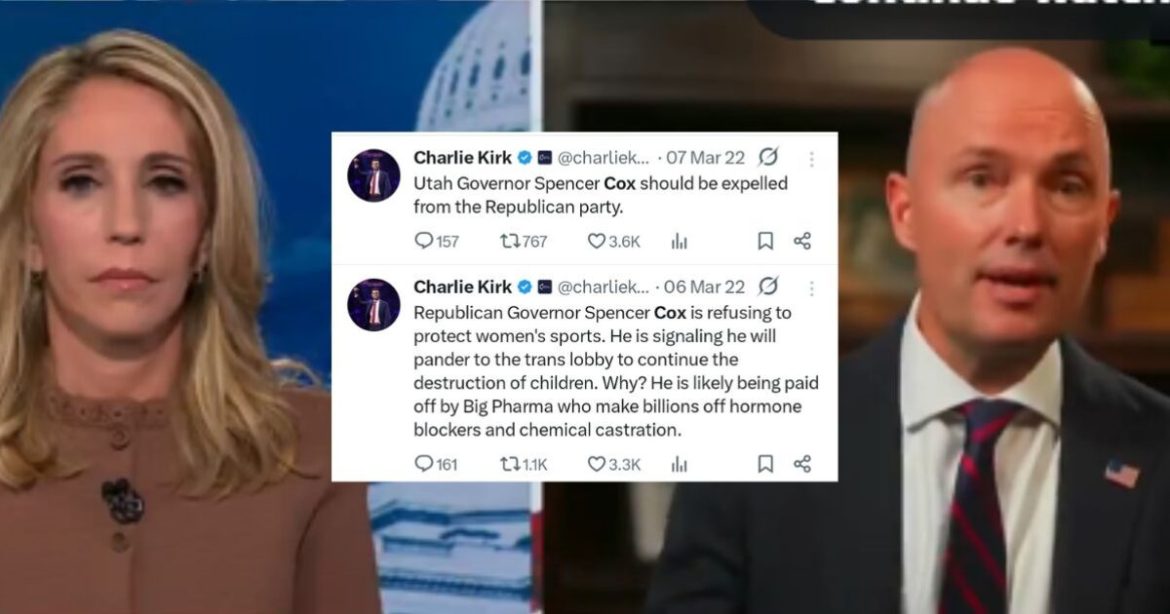Open more options on 06 Mar tweet
Image resolution: width=1170 pixels, height=614 pixels.
point(812,288)
